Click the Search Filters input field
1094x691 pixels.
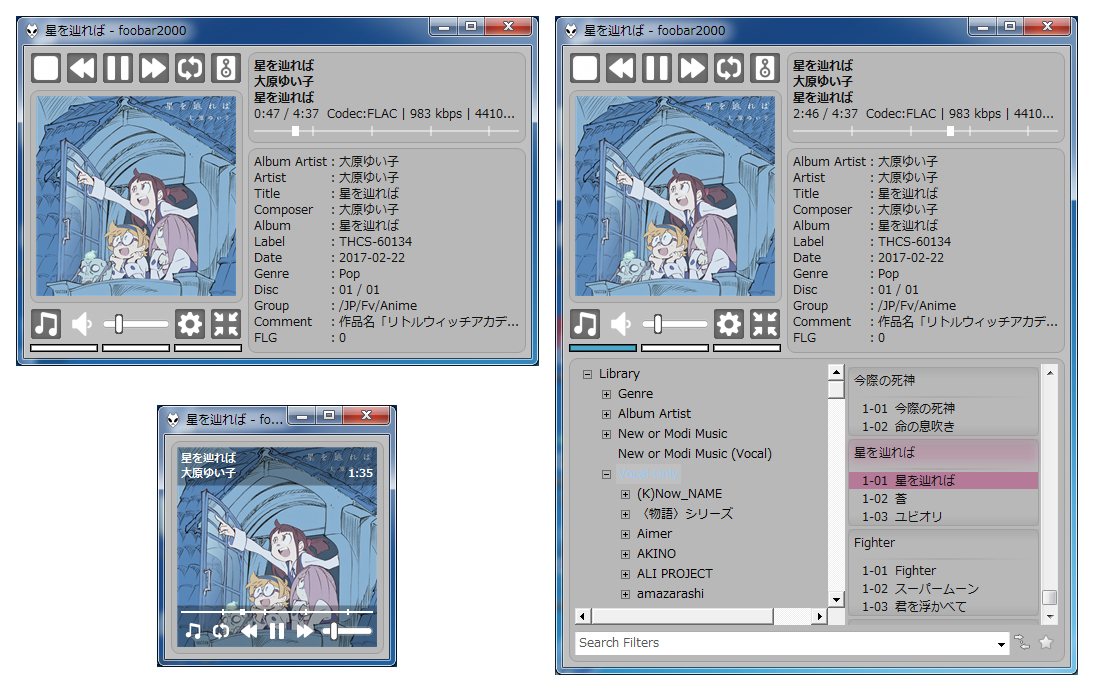pos(784,643)
